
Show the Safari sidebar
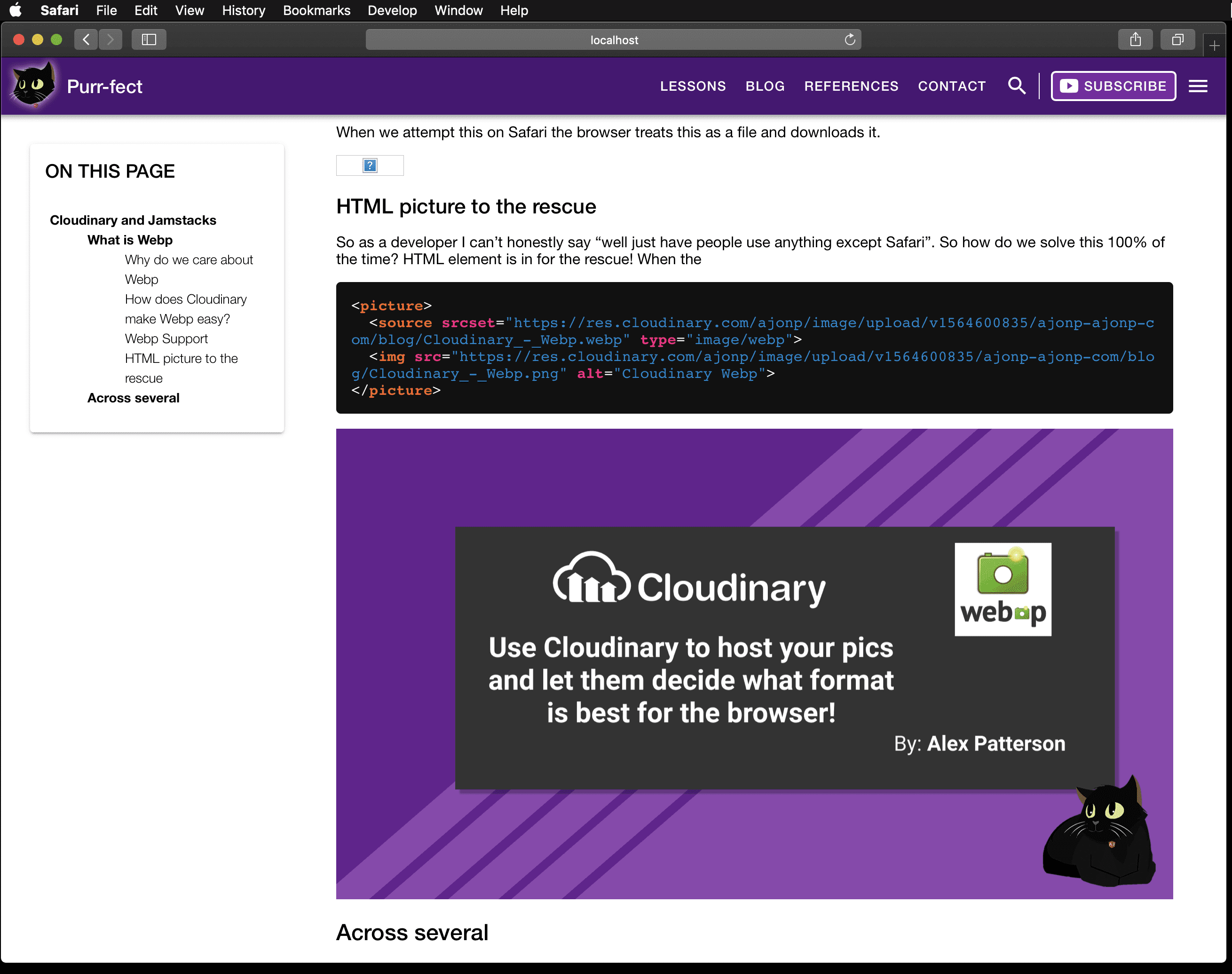tap(149, 39)
